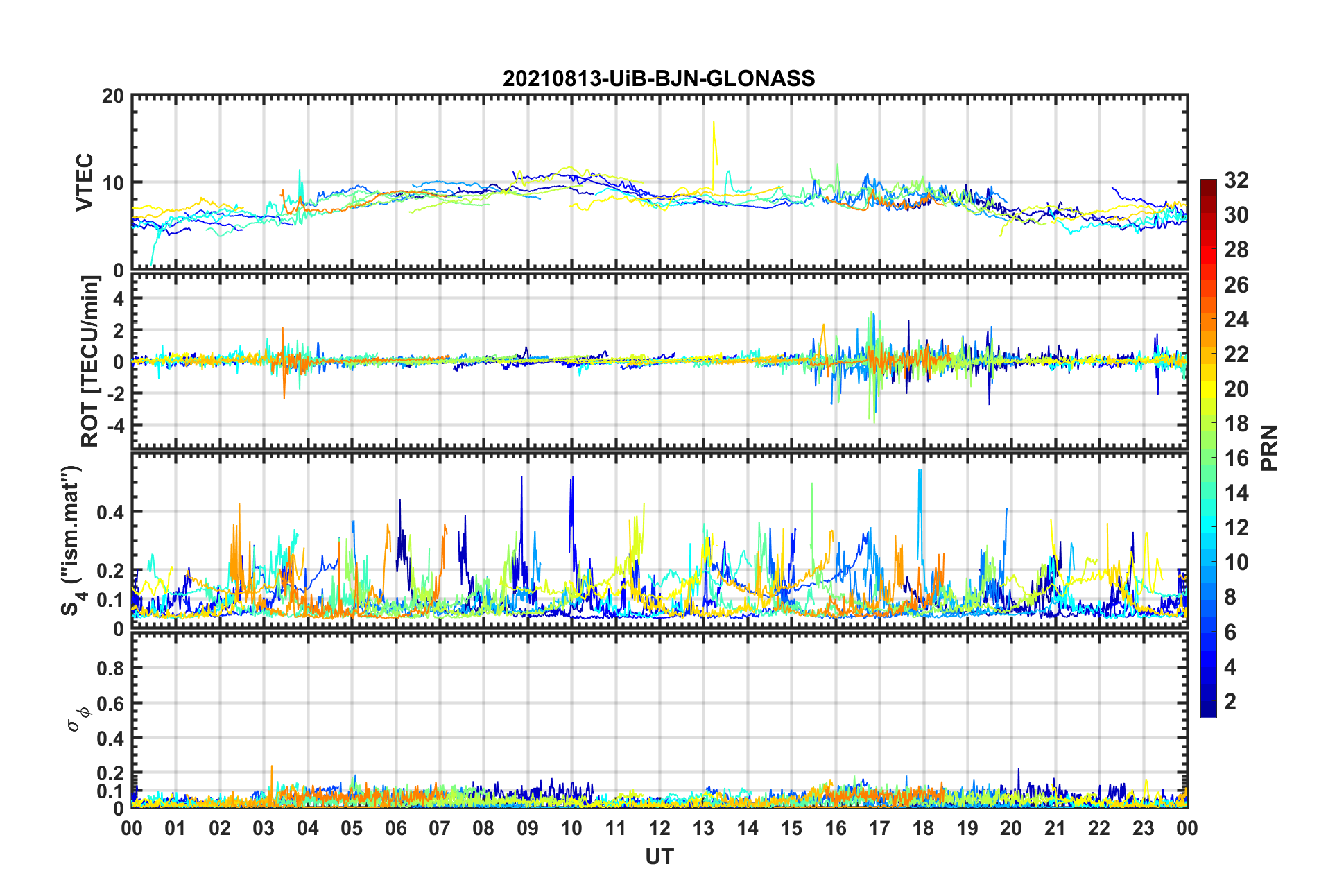Screen dimensions: 1319x896
Task: Click the PRN color scale bar
Action: pos(1209,449)
